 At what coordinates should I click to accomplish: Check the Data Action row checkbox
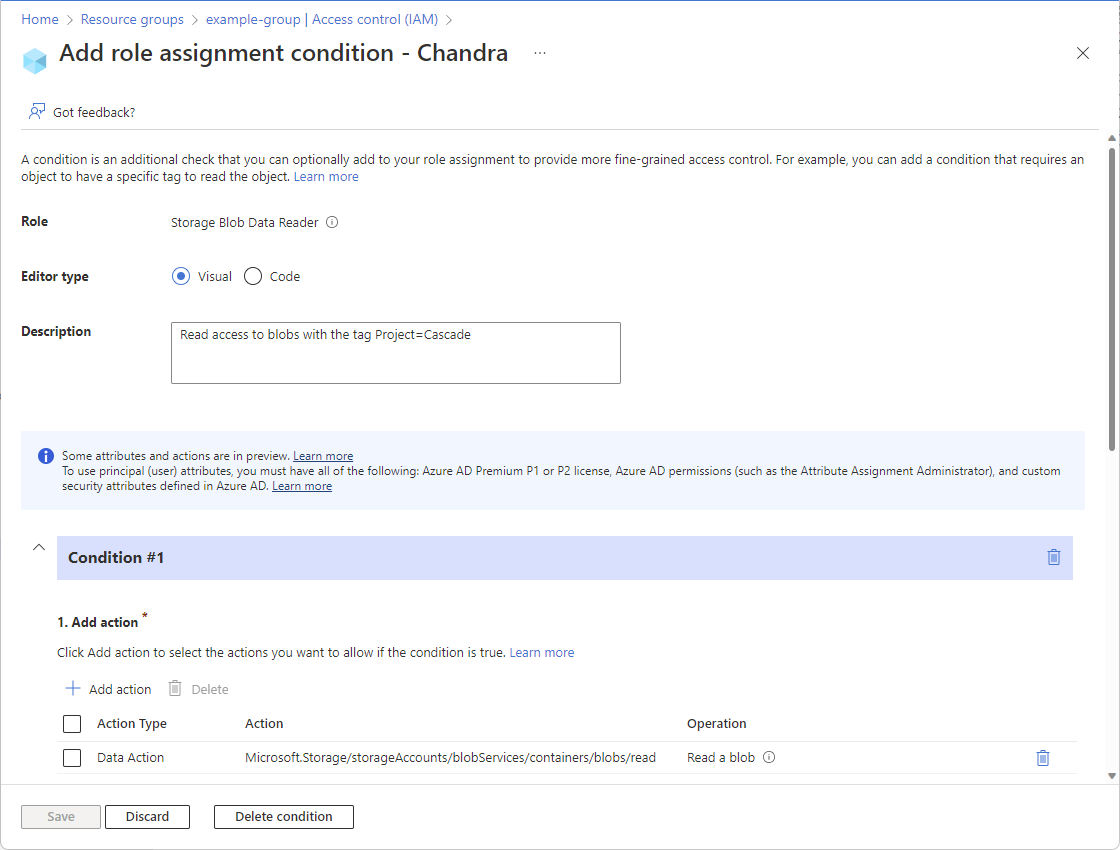[72, 758]
